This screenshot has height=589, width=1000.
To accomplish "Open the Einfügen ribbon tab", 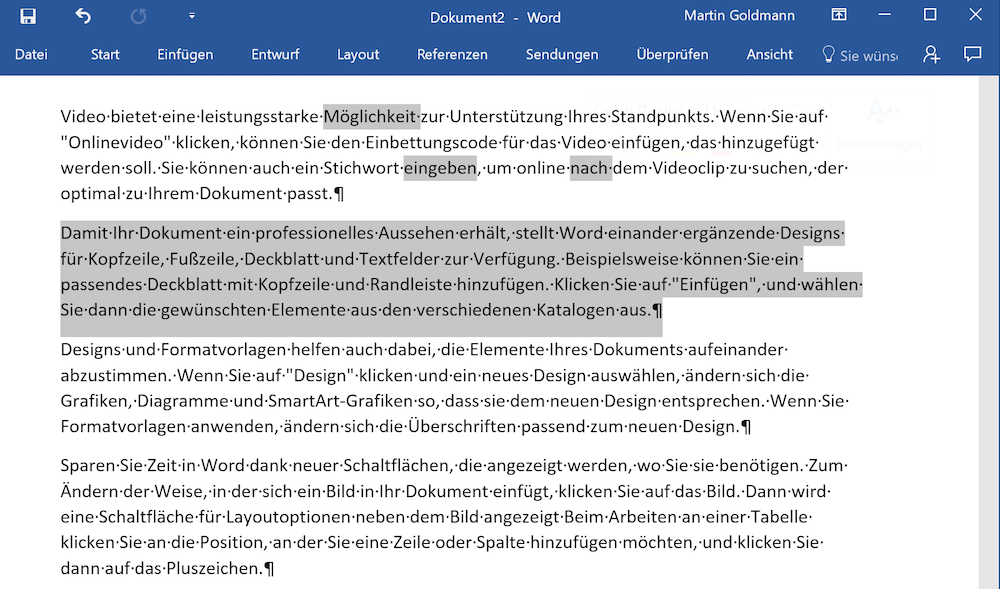I will [186, 55].
